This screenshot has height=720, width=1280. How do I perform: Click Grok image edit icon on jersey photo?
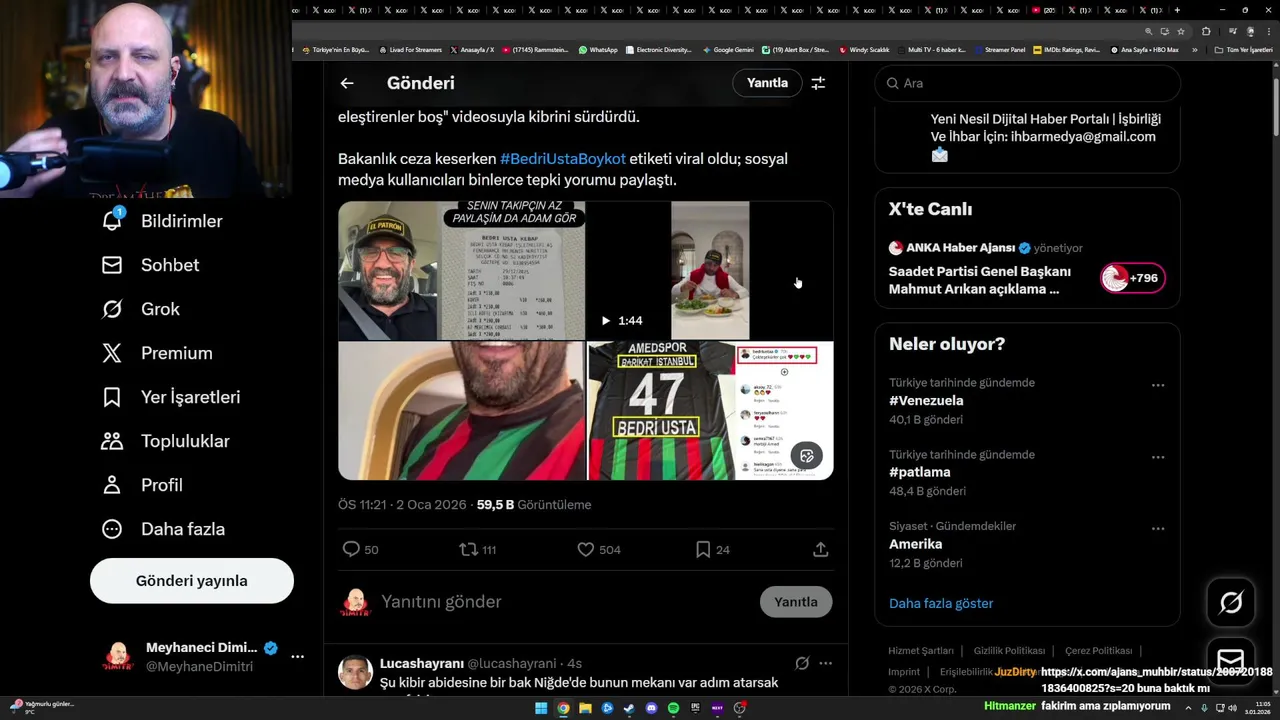tap(807, 456)
